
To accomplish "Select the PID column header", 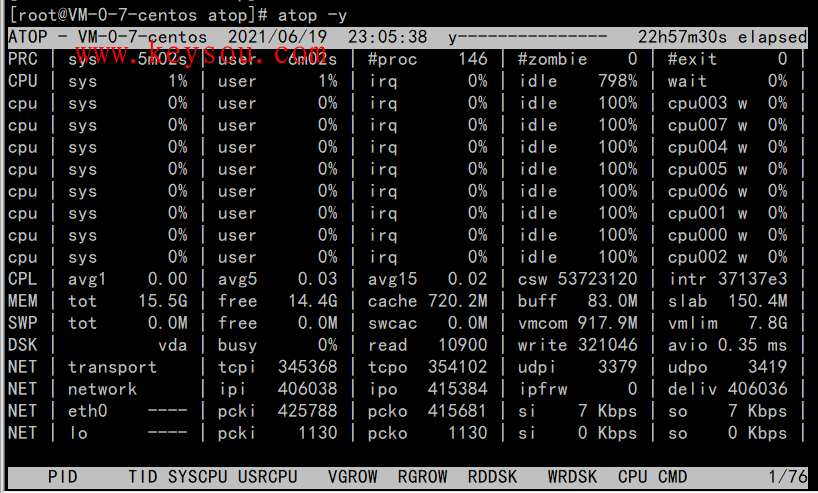I will [x=62, y=478].
